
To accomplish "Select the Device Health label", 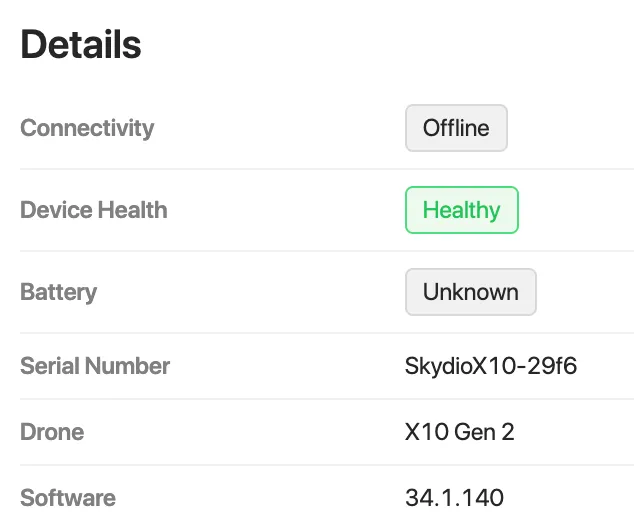I will pyautogui.click(x=94, y=210).
